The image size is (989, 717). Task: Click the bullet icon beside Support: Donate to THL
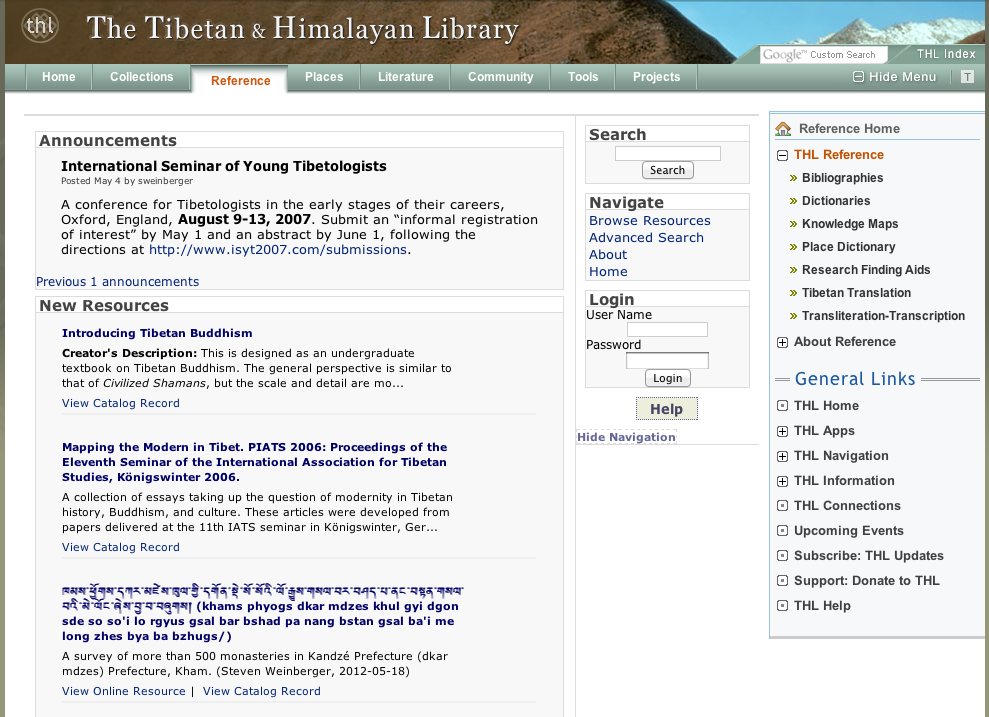tap(782, 581)
